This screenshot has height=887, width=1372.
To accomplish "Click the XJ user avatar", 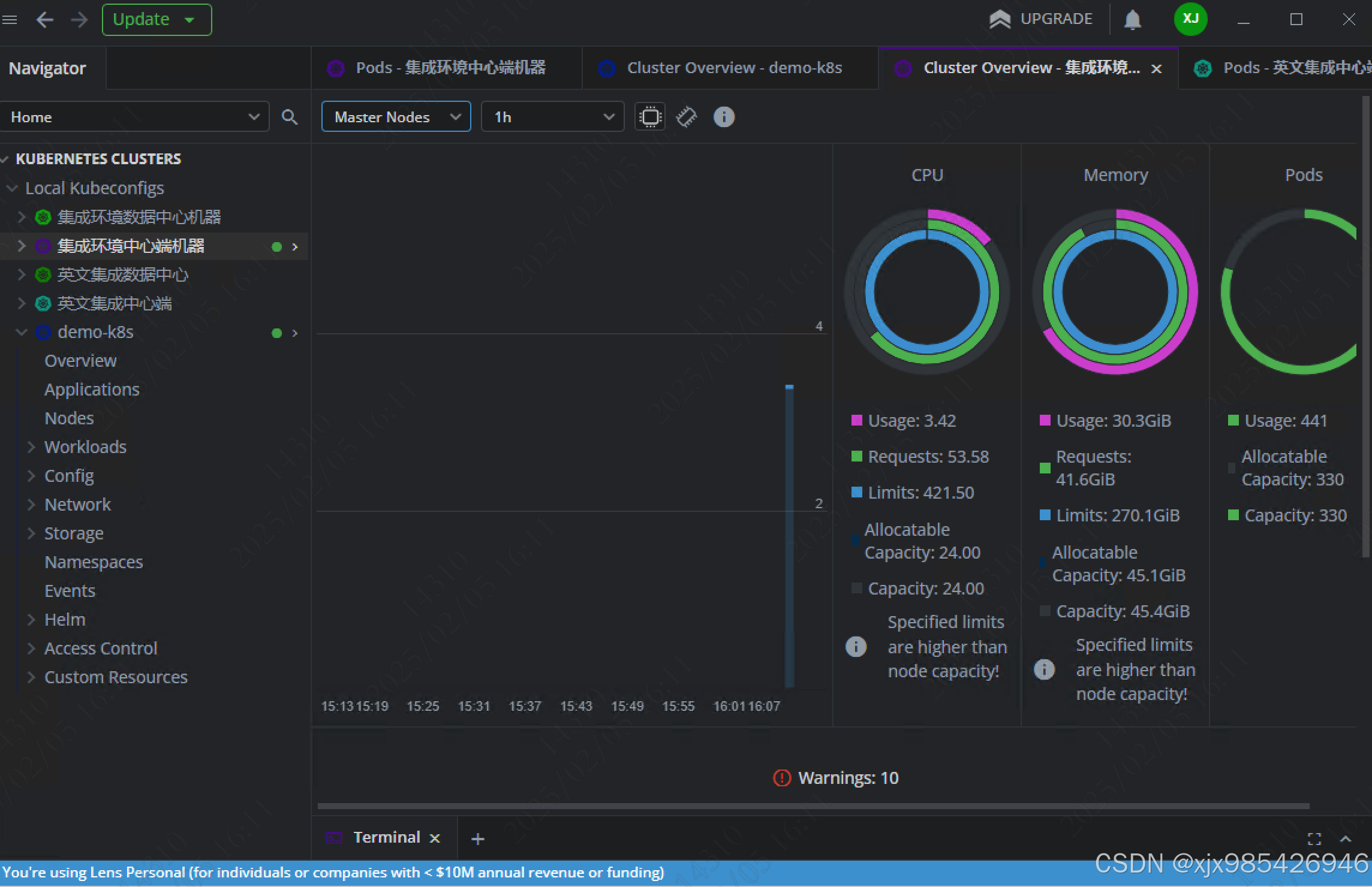I will tap(1190, 19).
